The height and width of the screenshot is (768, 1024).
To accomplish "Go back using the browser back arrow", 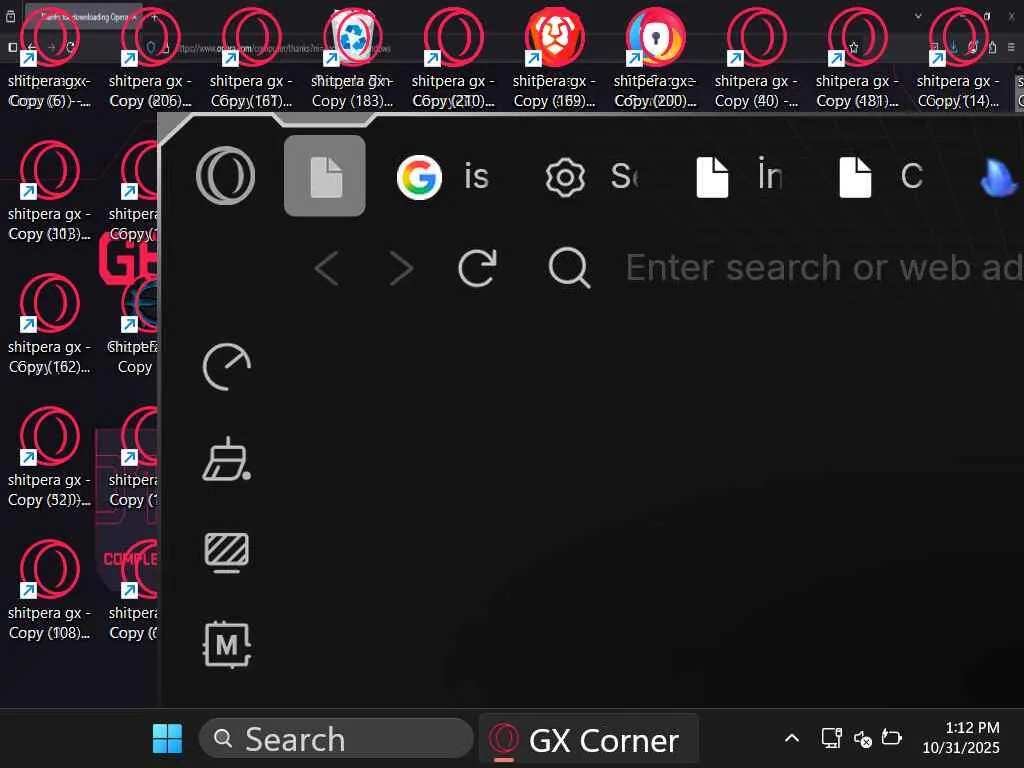I will pos(327,268).
